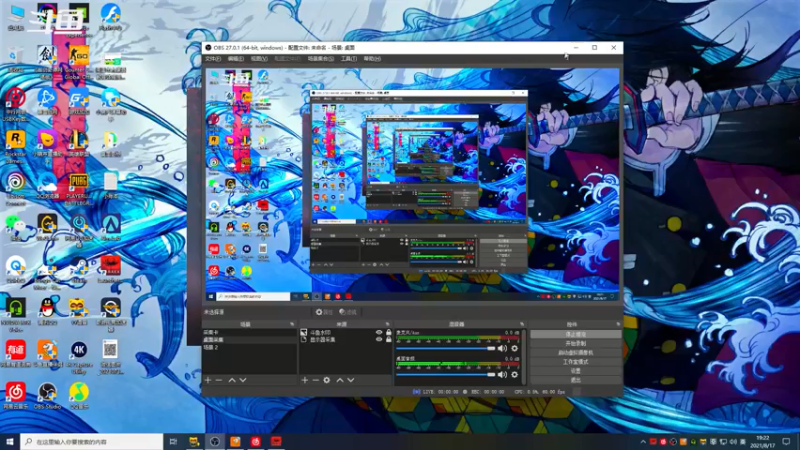Move the source up in the Sources list
800x450 pixels.
tap(339, 380)
